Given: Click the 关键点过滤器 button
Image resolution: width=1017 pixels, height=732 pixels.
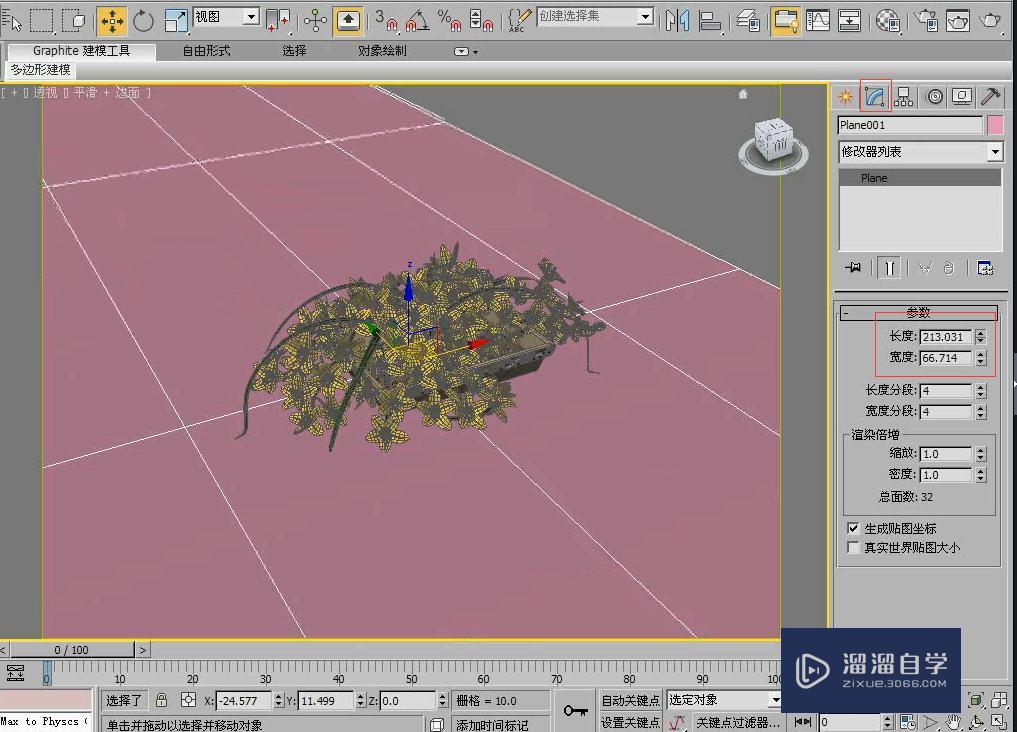Looking at the screenshot, I should [x=737, y=722].
